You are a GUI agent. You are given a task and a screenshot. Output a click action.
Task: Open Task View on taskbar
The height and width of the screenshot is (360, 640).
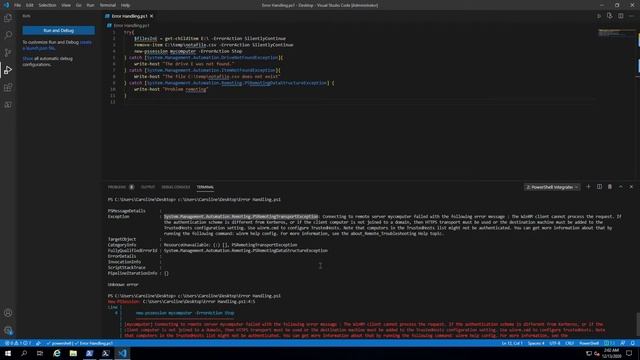pos(40,353)
